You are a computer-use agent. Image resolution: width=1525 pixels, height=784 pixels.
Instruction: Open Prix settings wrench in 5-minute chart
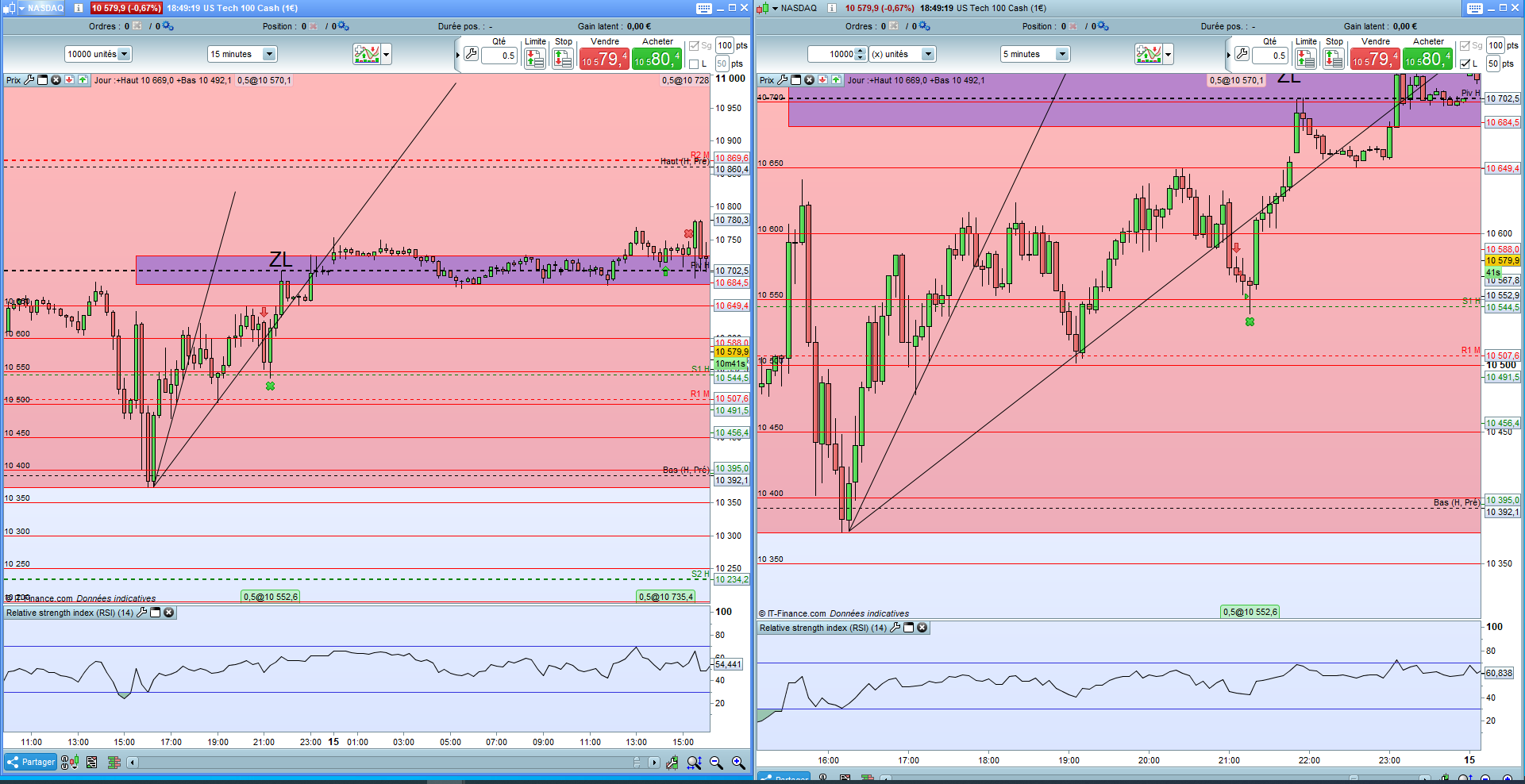pos(783,80)
